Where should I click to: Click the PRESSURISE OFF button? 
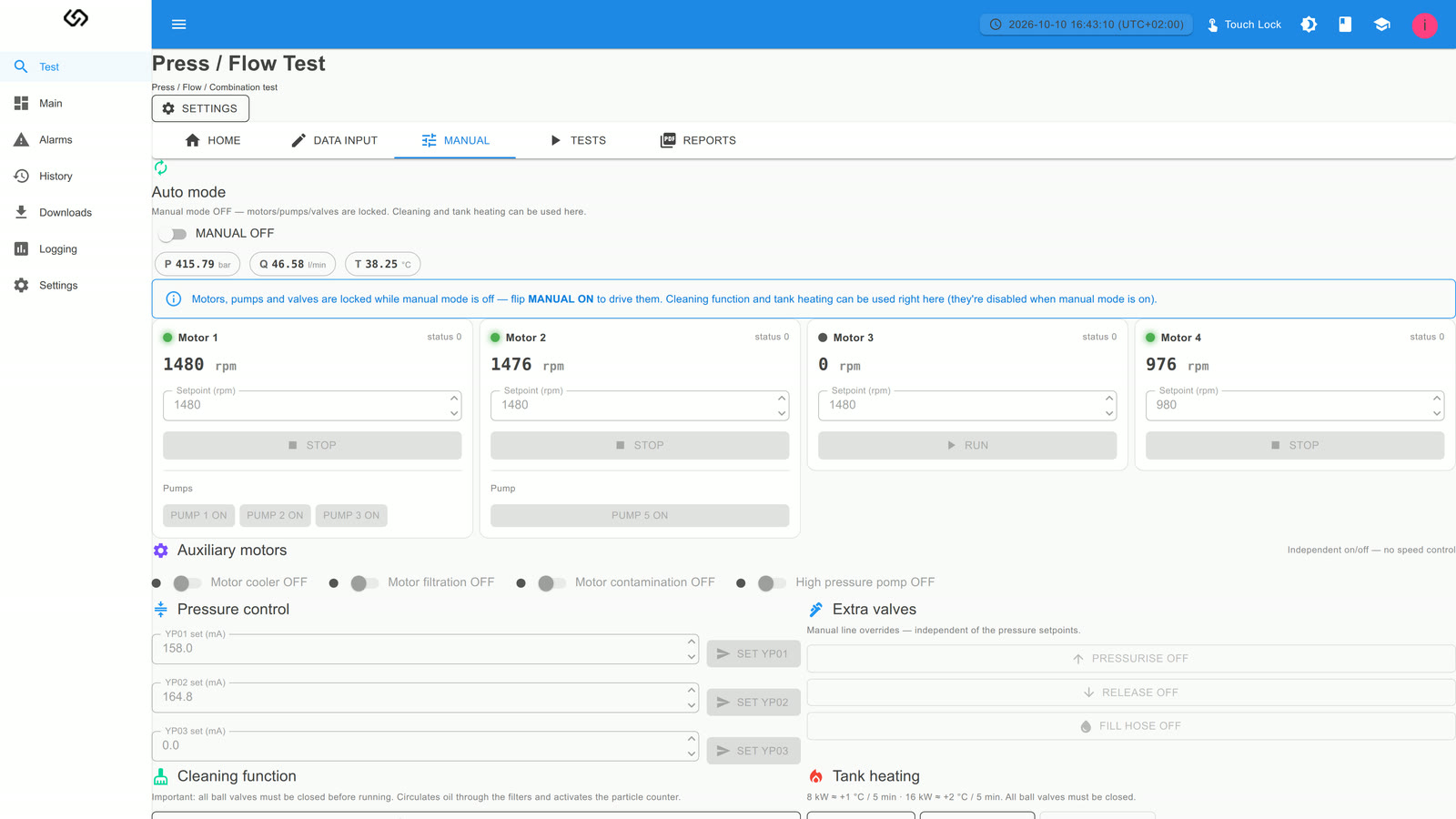pos(1131,659)
